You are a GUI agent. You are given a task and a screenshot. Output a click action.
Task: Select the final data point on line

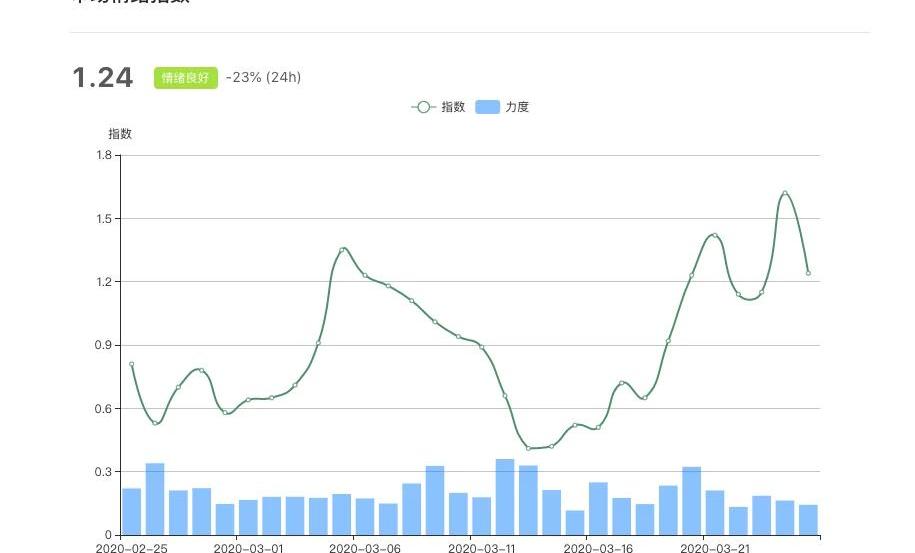point(808,273)
